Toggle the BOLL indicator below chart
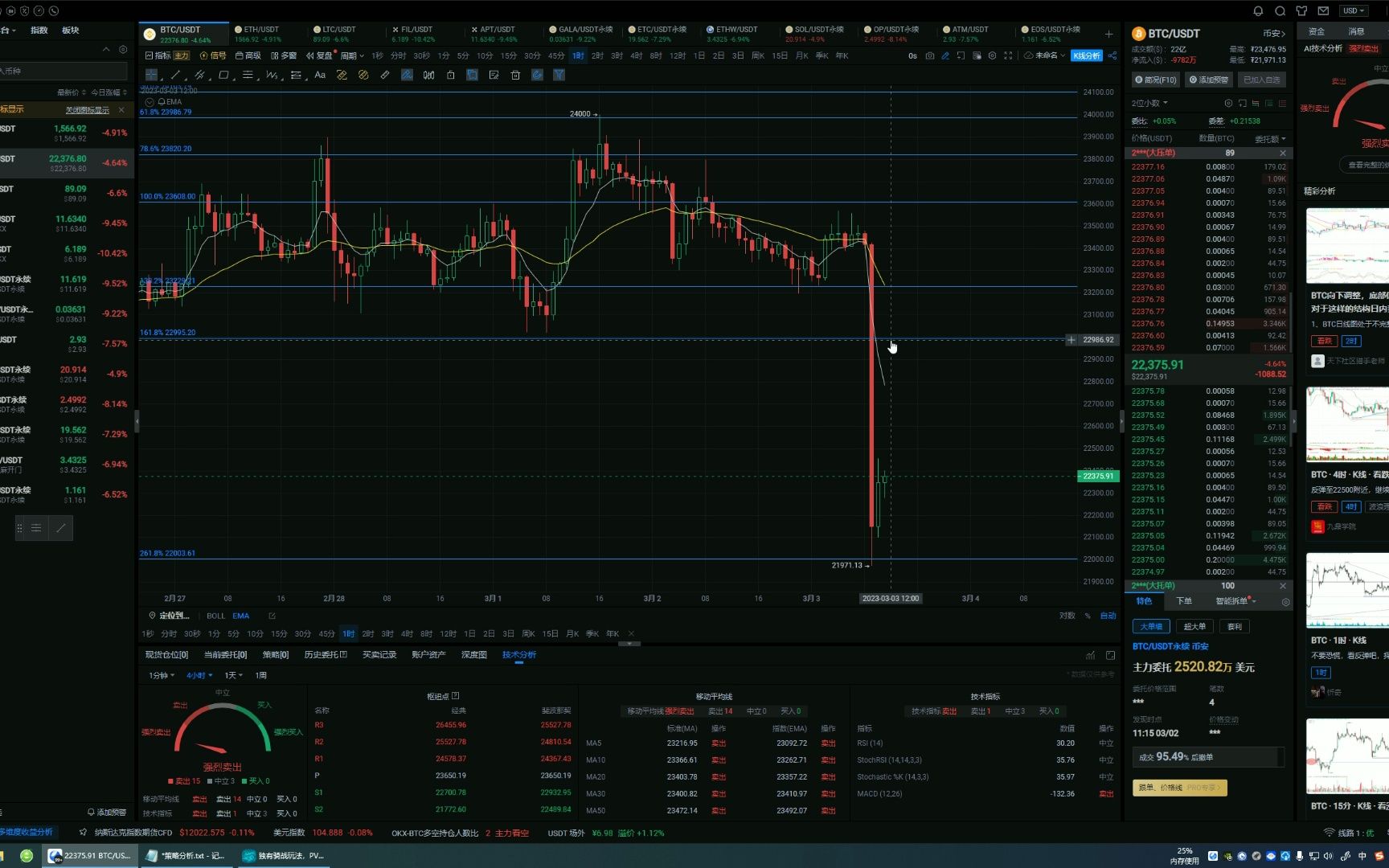The height and width of the screenshot is (868, 1389). click(x=215, y=616)
